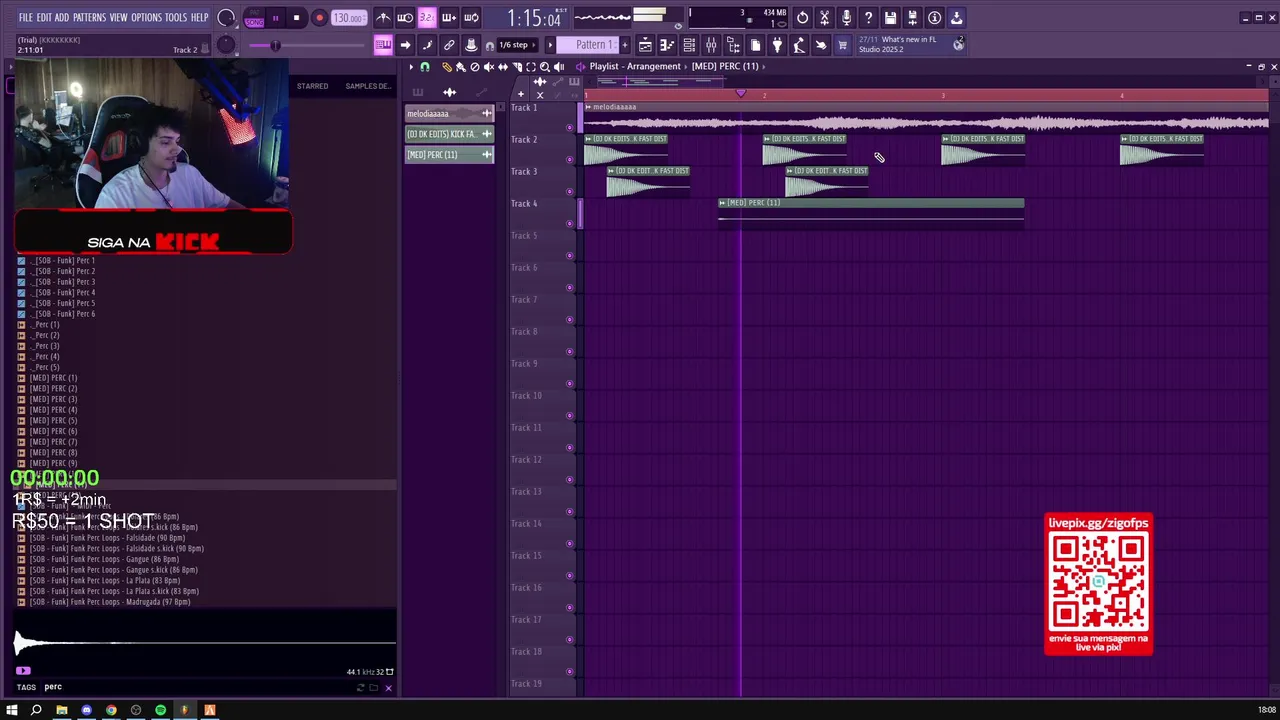Toggle wait for input before recording
The width and height of the screenshot is (1280, 720).
point(405,18)
